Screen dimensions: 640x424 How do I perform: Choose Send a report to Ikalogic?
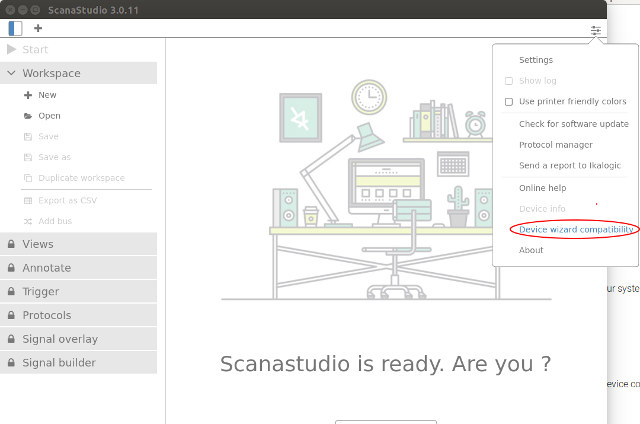pos(570,165)
